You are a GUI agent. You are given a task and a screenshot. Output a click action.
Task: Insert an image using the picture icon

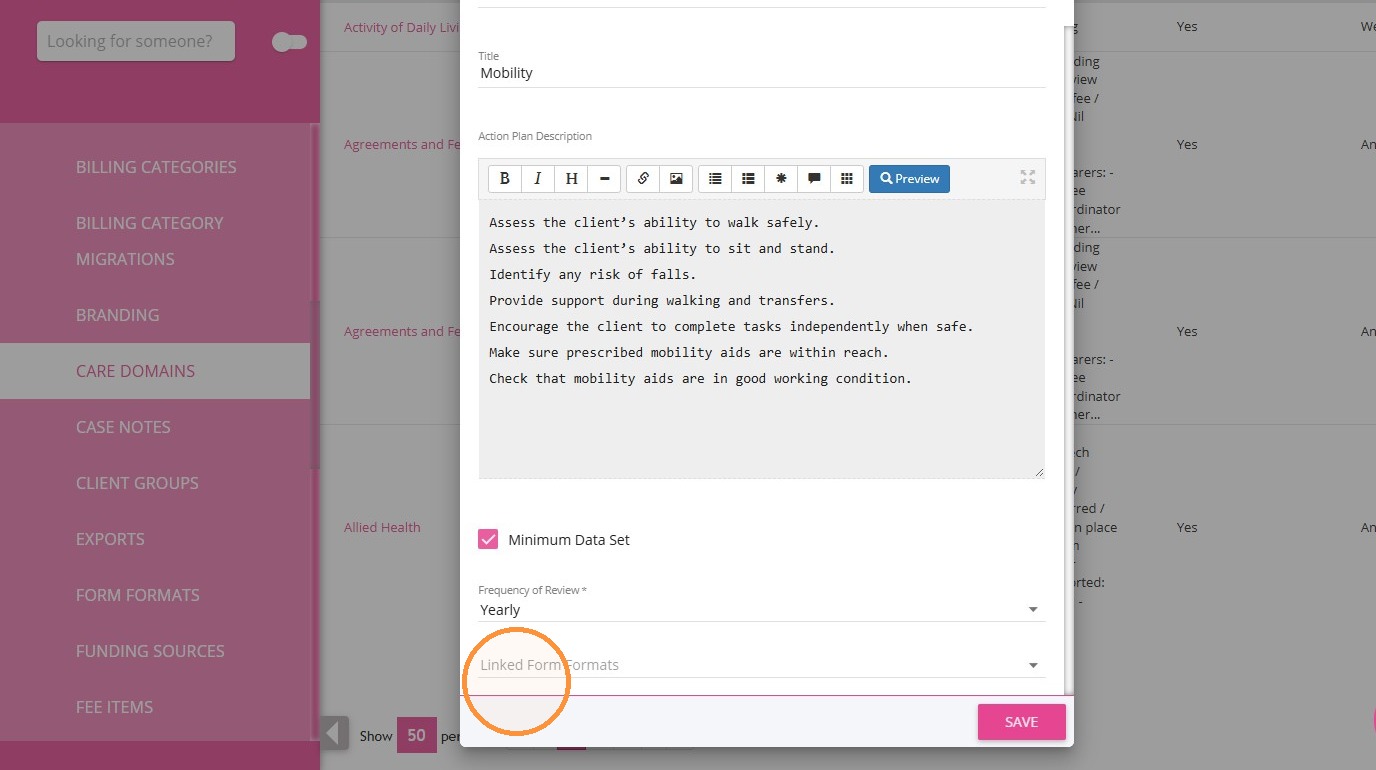(676, 179)
